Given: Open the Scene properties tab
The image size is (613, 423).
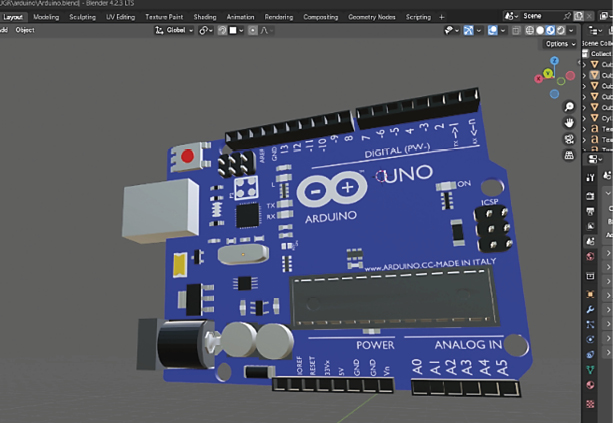Looking at the screenshot, I should (590, 241).
